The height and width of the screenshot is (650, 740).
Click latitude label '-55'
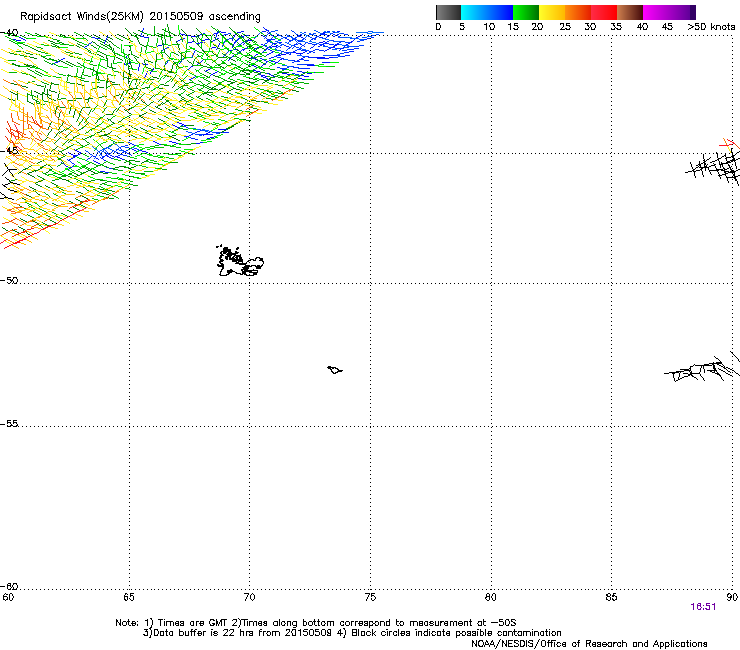9,423
